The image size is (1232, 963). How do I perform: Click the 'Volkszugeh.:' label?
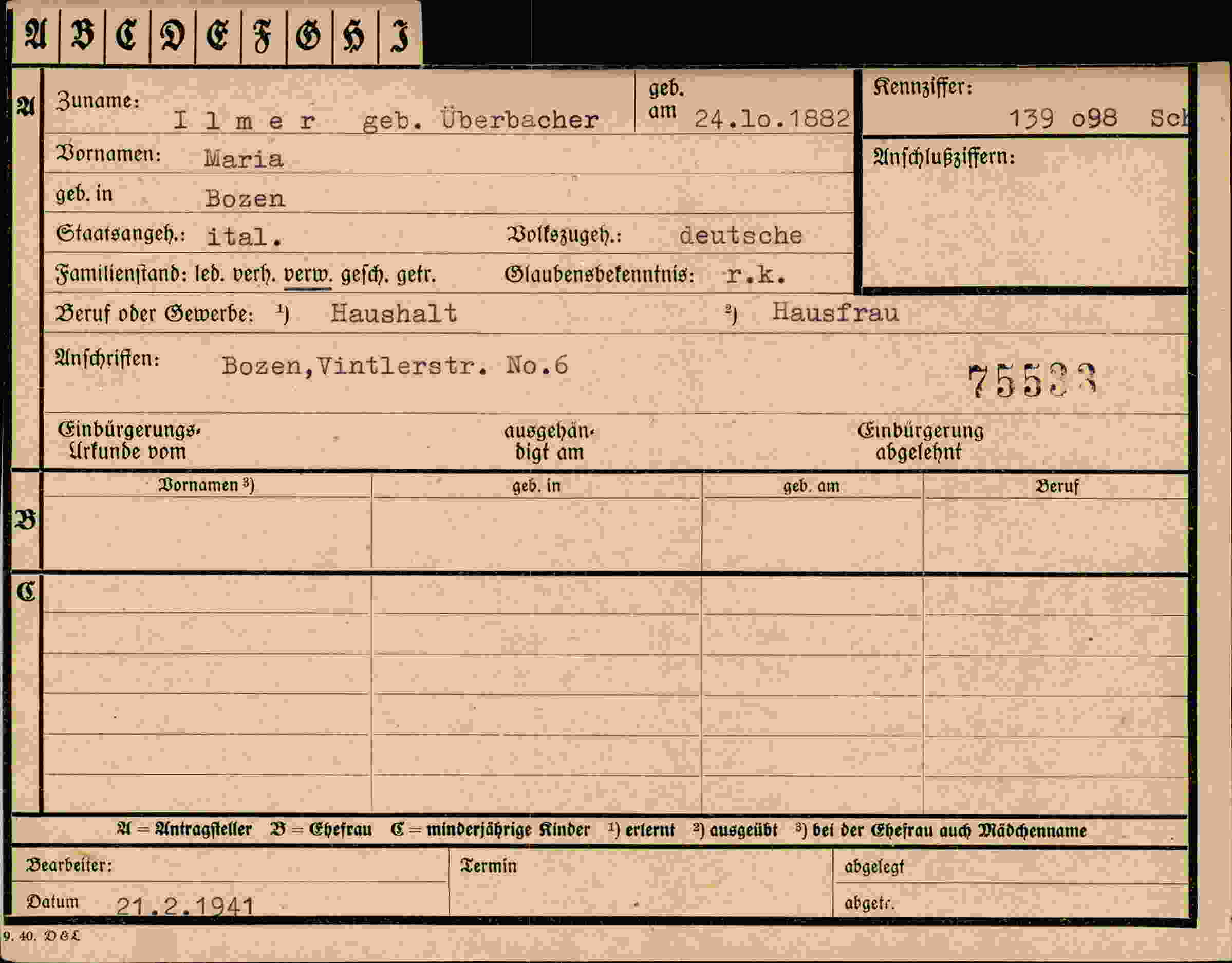[x=564, y=235]
